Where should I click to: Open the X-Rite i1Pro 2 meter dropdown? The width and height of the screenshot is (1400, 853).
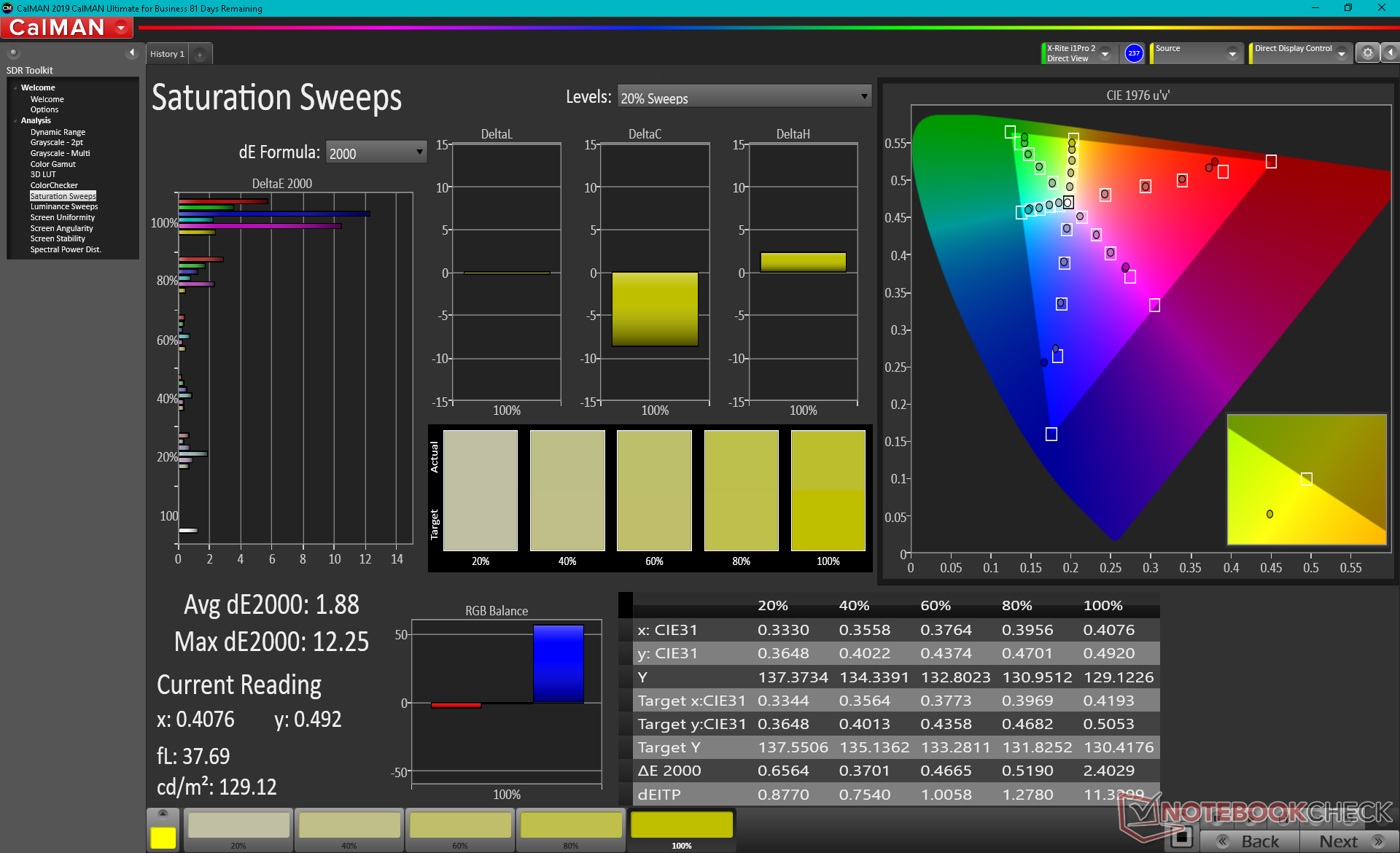pos(1105,53)
